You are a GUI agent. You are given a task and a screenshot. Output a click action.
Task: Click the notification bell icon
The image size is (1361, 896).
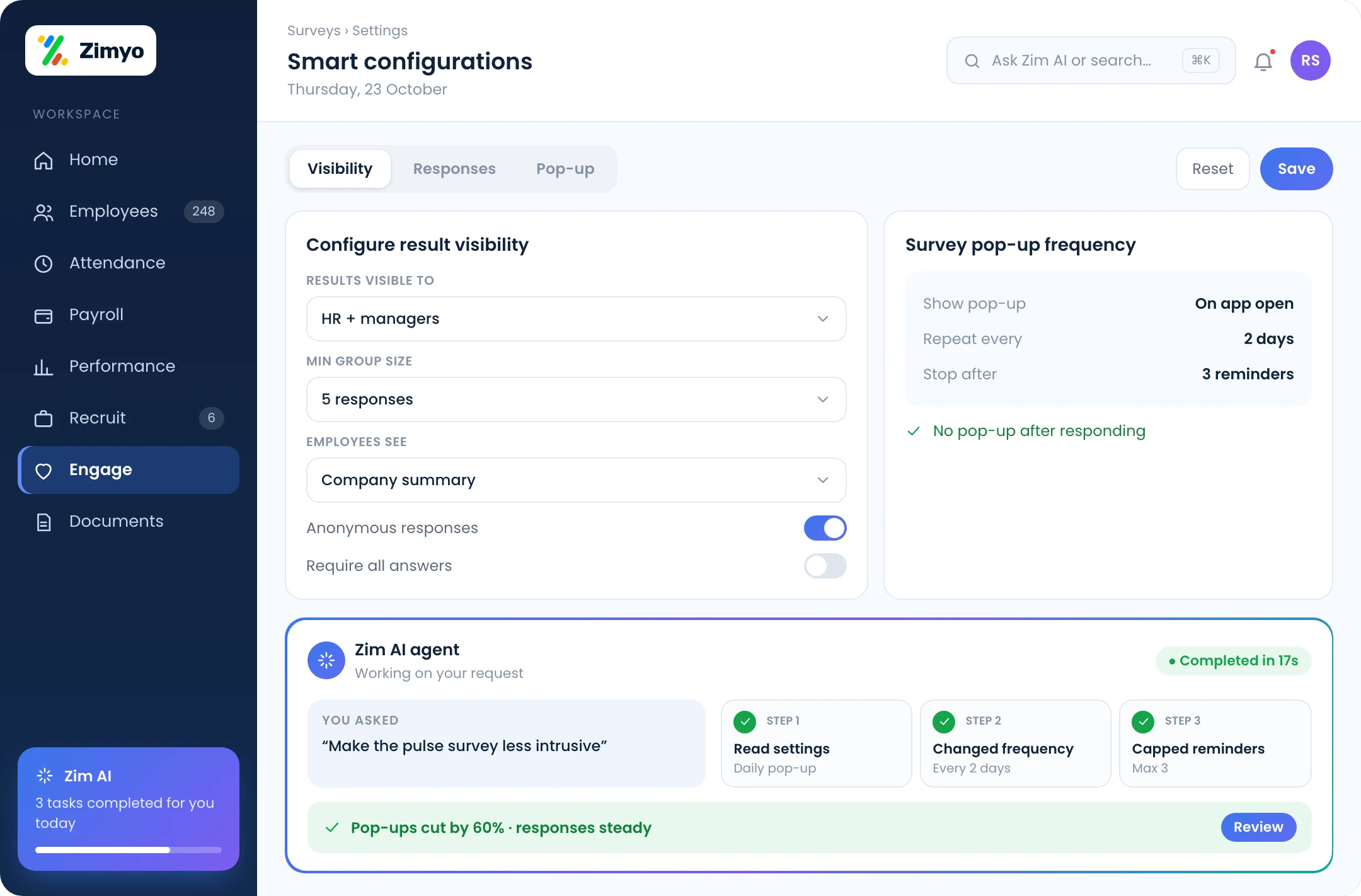tap(1263, 61)
